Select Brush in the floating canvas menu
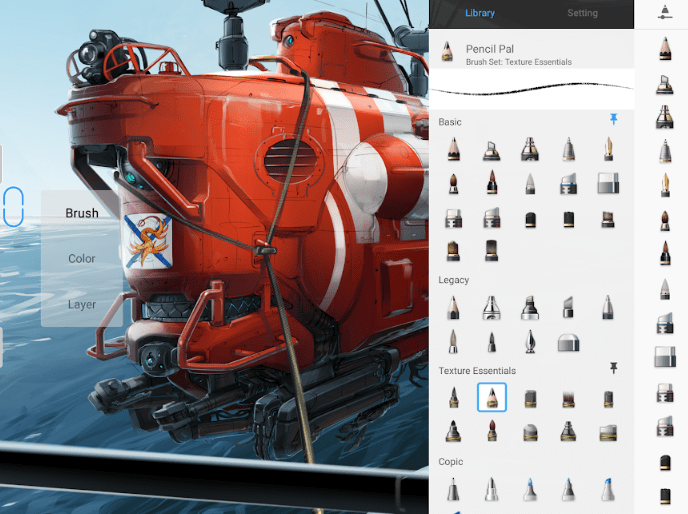This screenshot has height=514, width=688. [82, 213]
